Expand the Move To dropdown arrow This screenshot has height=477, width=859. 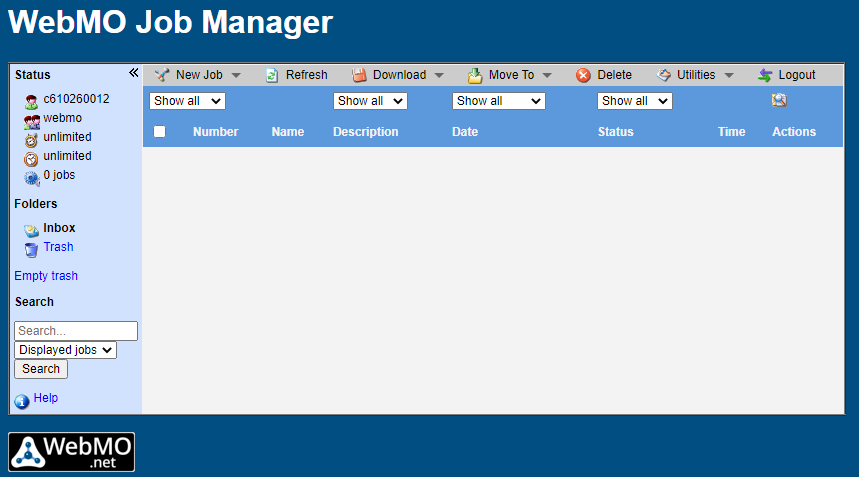pyautogui.click(x=547, y=76)
